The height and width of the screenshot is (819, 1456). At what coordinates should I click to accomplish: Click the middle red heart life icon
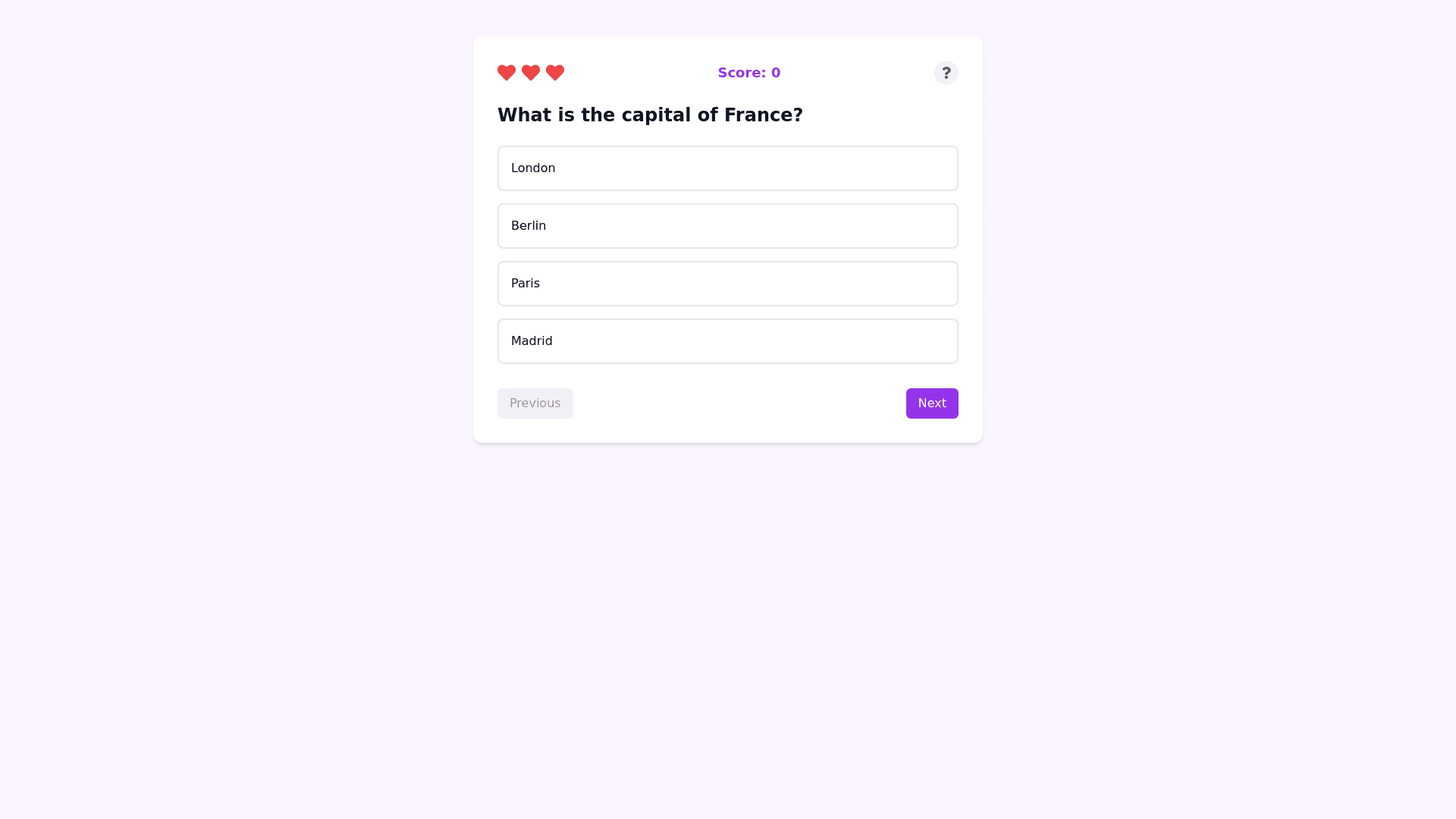coord(531,73)
